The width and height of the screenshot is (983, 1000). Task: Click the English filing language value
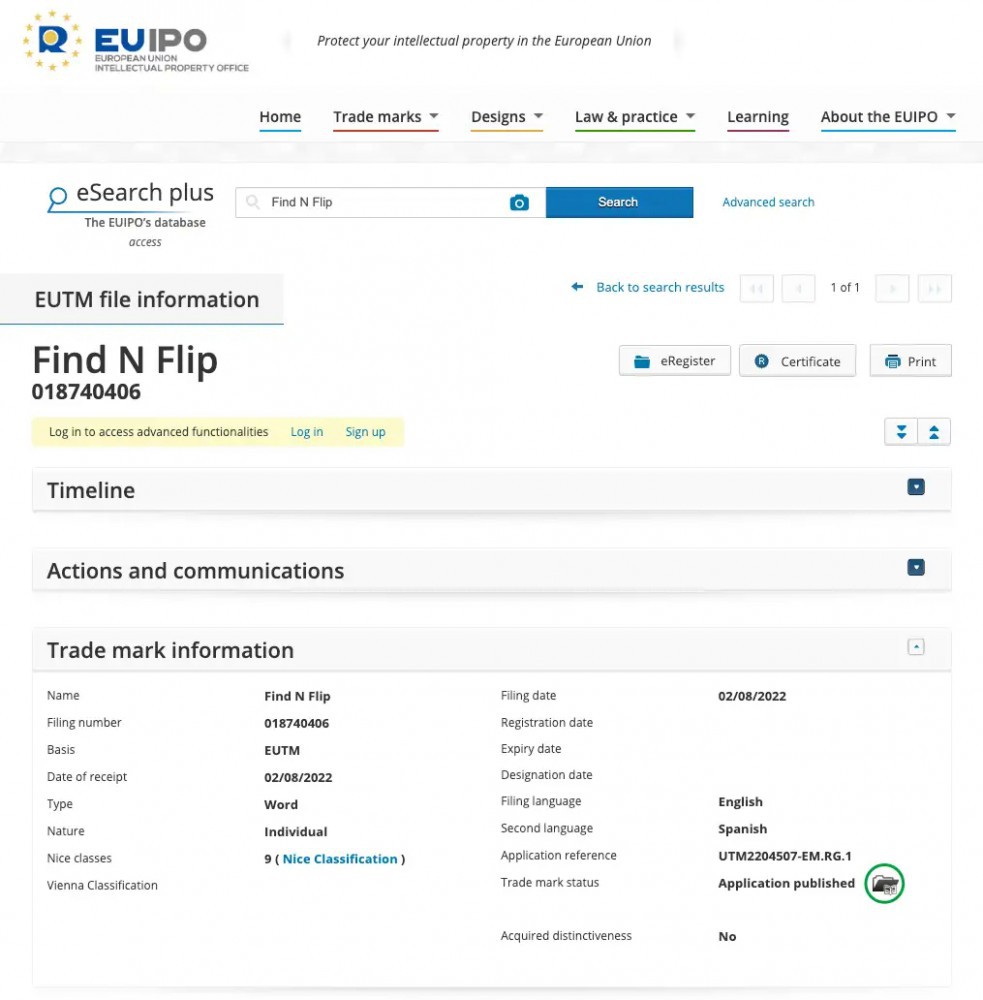741,802
